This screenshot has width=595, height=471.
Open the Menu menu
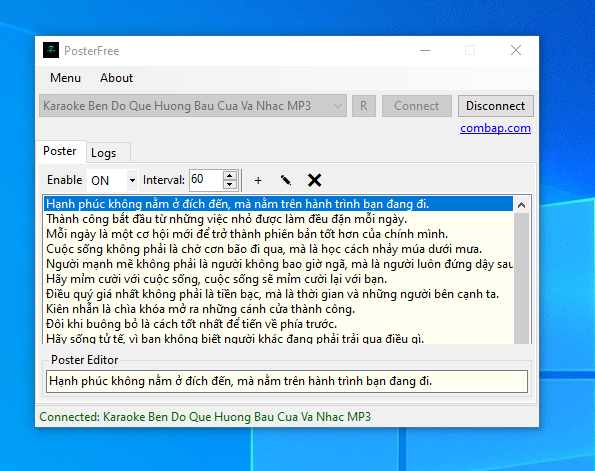point(65,78)
